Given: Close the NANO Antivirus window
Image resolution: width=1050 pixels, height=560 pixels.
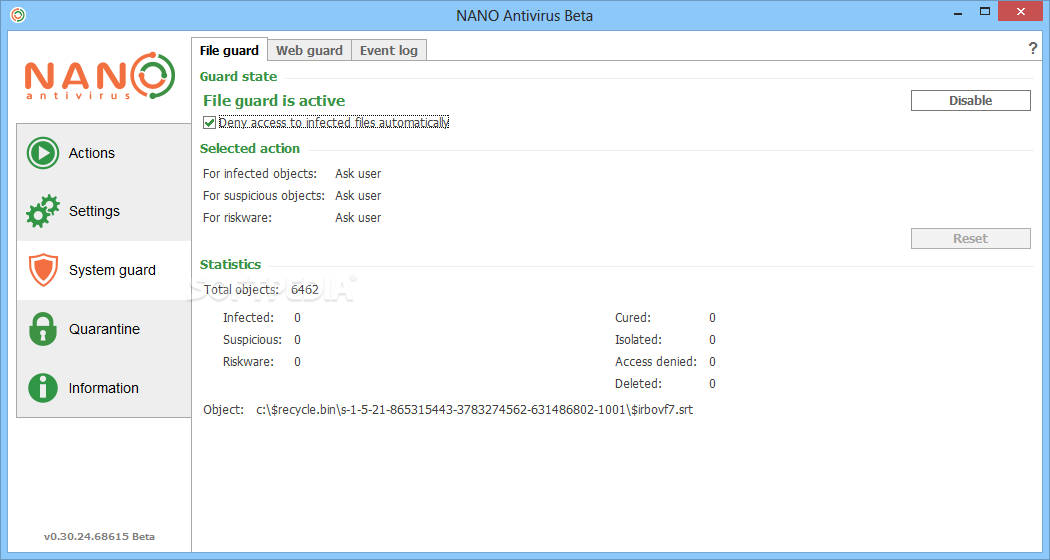Looking at the screenshot, I should 1022,11.
